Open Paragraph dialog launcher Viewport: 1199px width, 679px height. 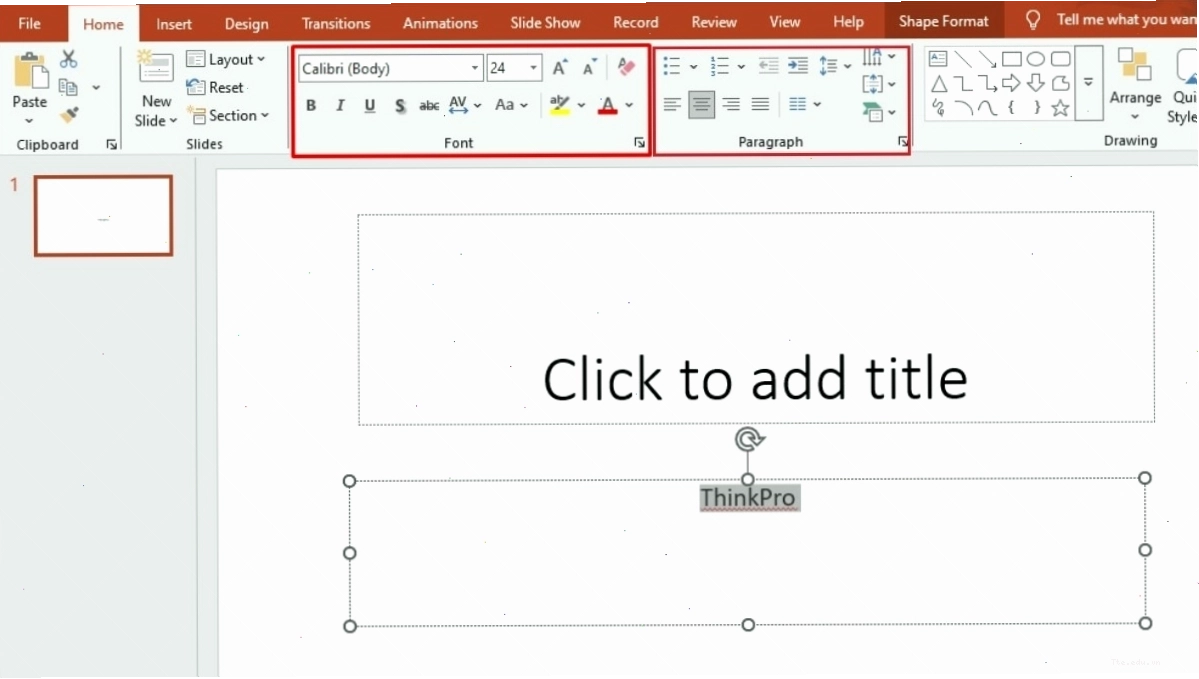(902, 141)
